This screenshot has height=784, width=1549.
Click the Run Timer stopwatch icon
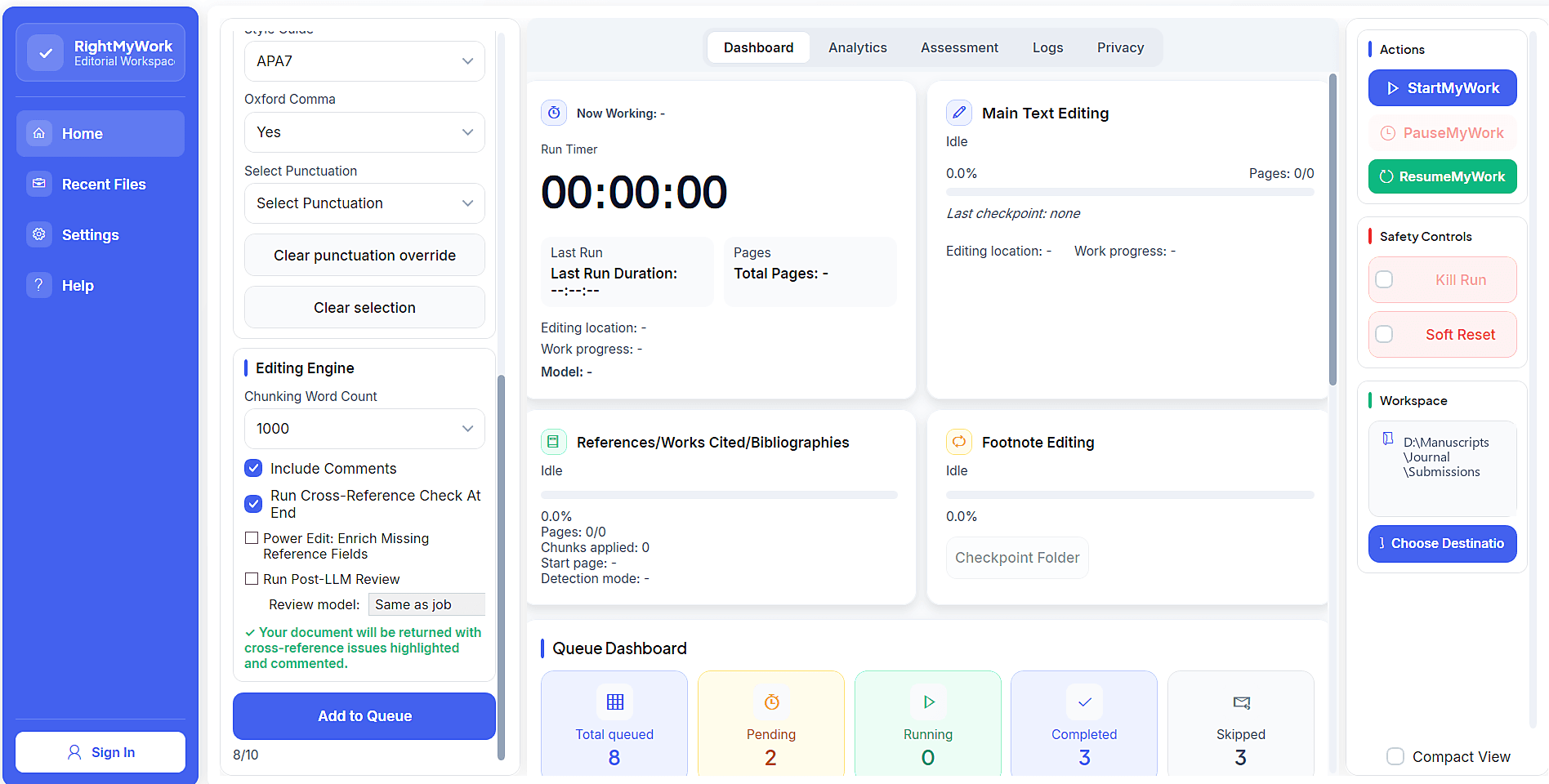(554, 113)
